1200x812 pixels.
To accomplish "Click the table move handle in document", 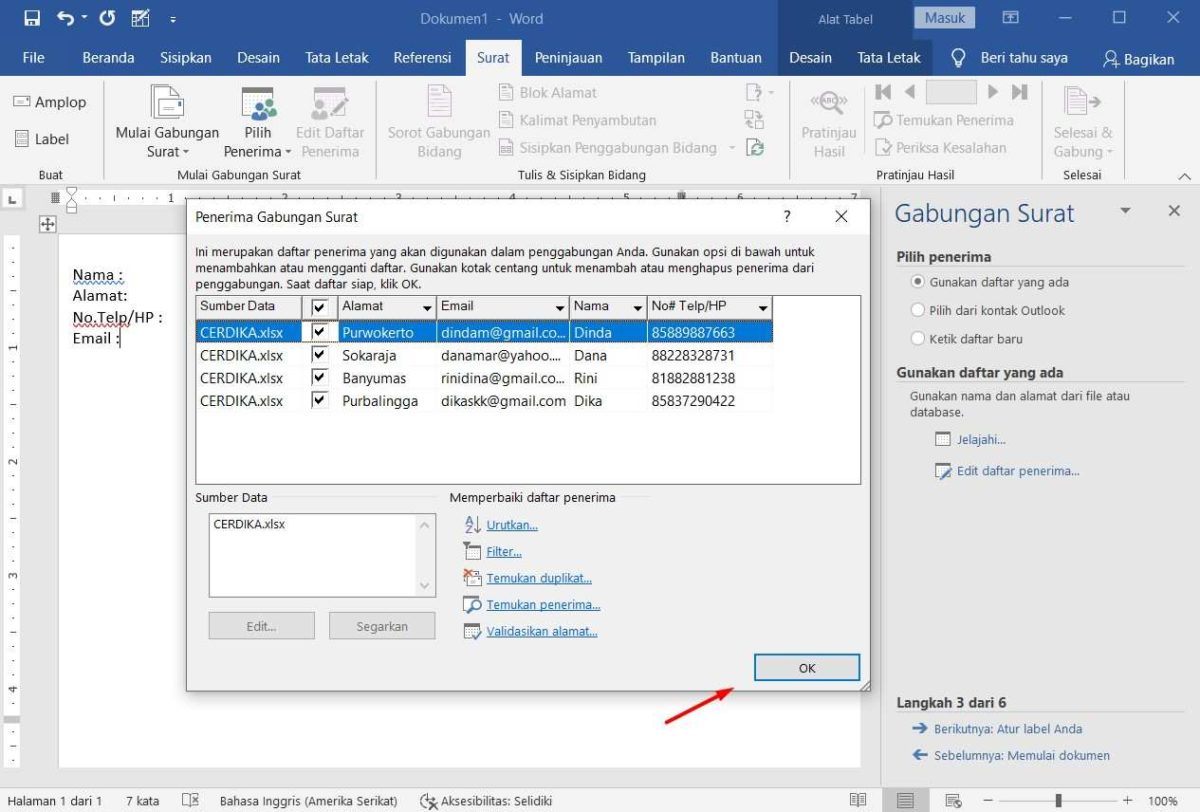I will tap(47, 224).
